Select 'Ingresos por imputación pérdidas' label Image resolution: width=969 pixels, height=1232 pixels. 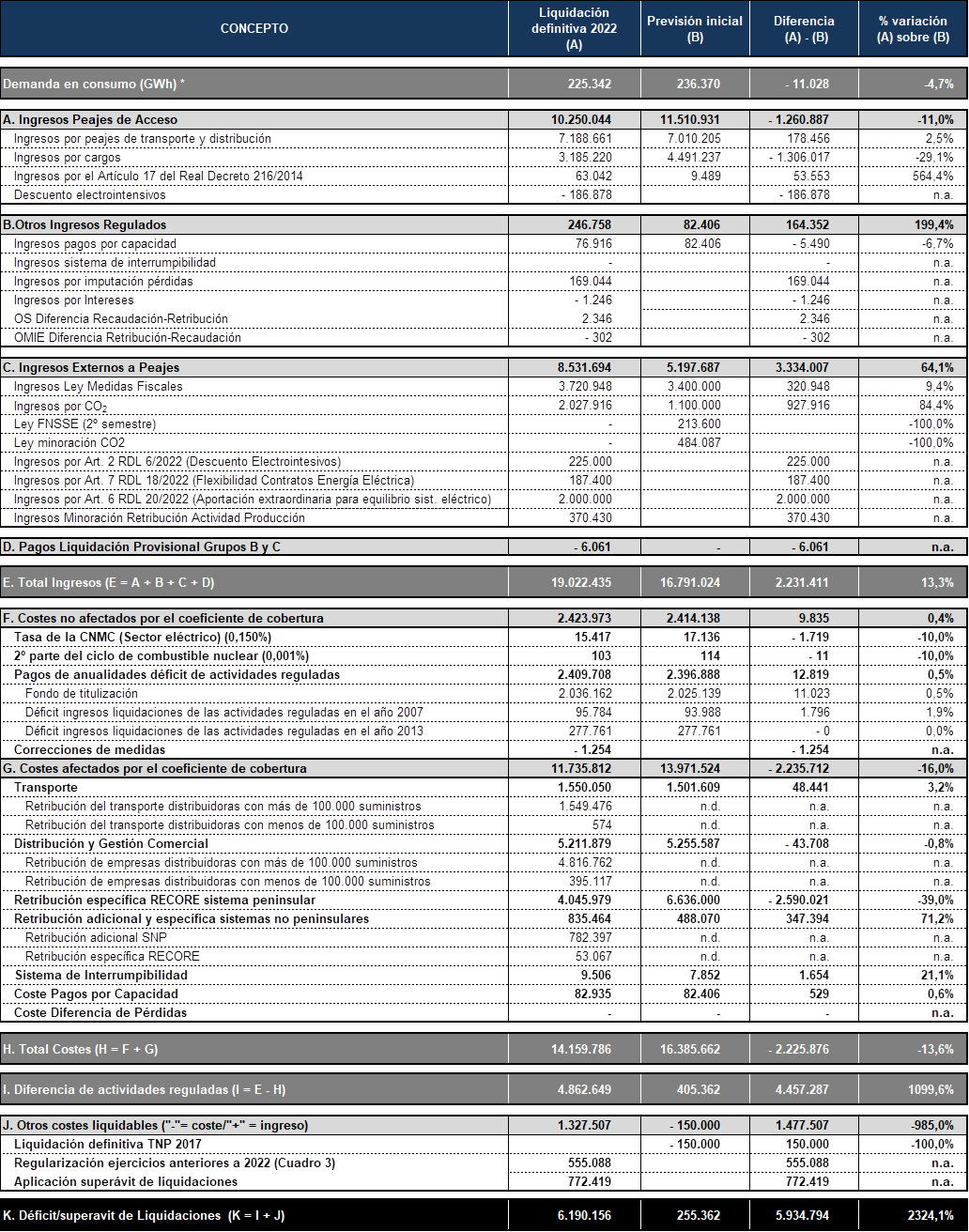coord(103,282)
